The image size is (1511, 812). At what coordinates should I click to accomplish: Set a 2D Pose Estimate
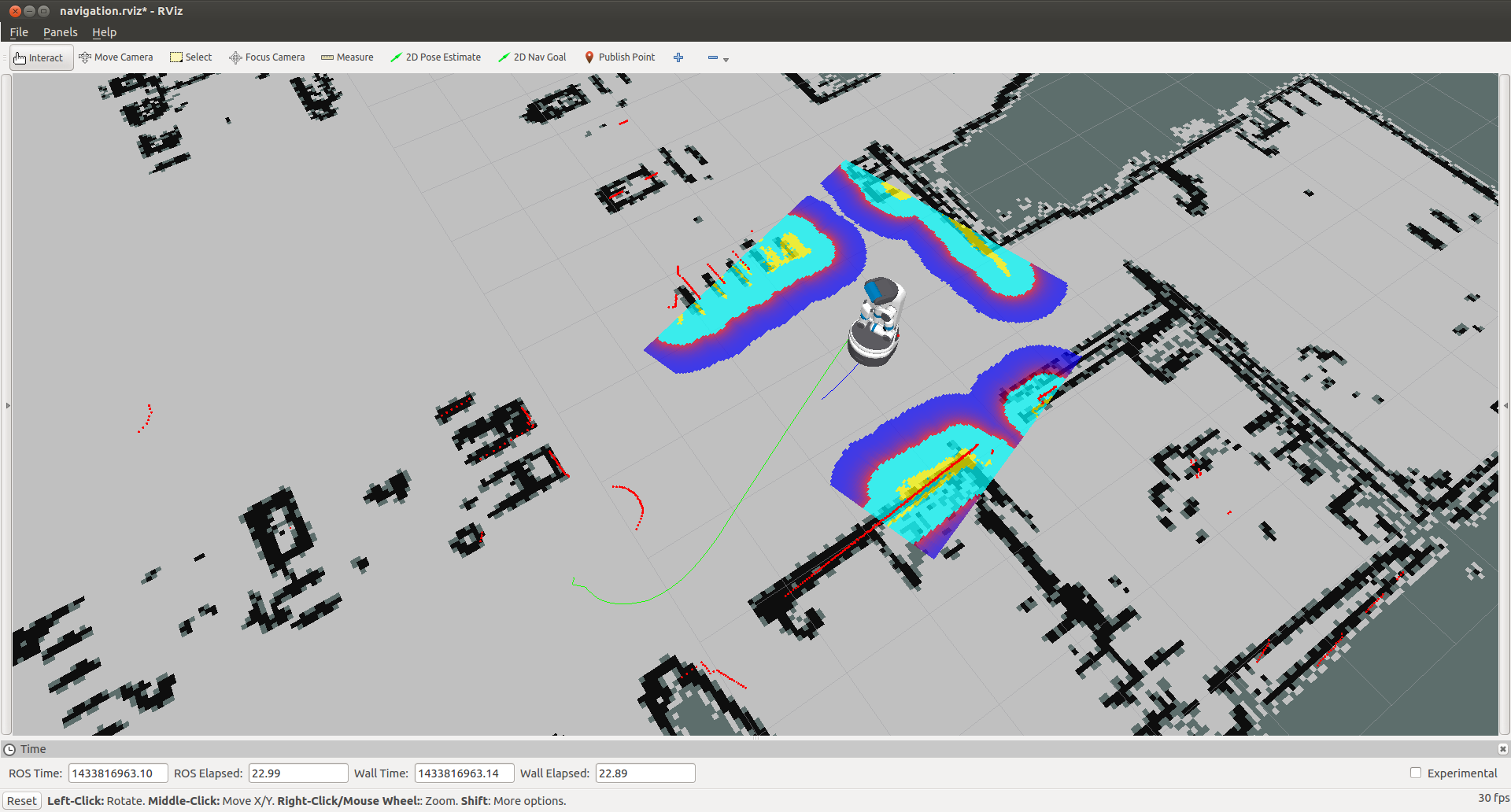435,57
